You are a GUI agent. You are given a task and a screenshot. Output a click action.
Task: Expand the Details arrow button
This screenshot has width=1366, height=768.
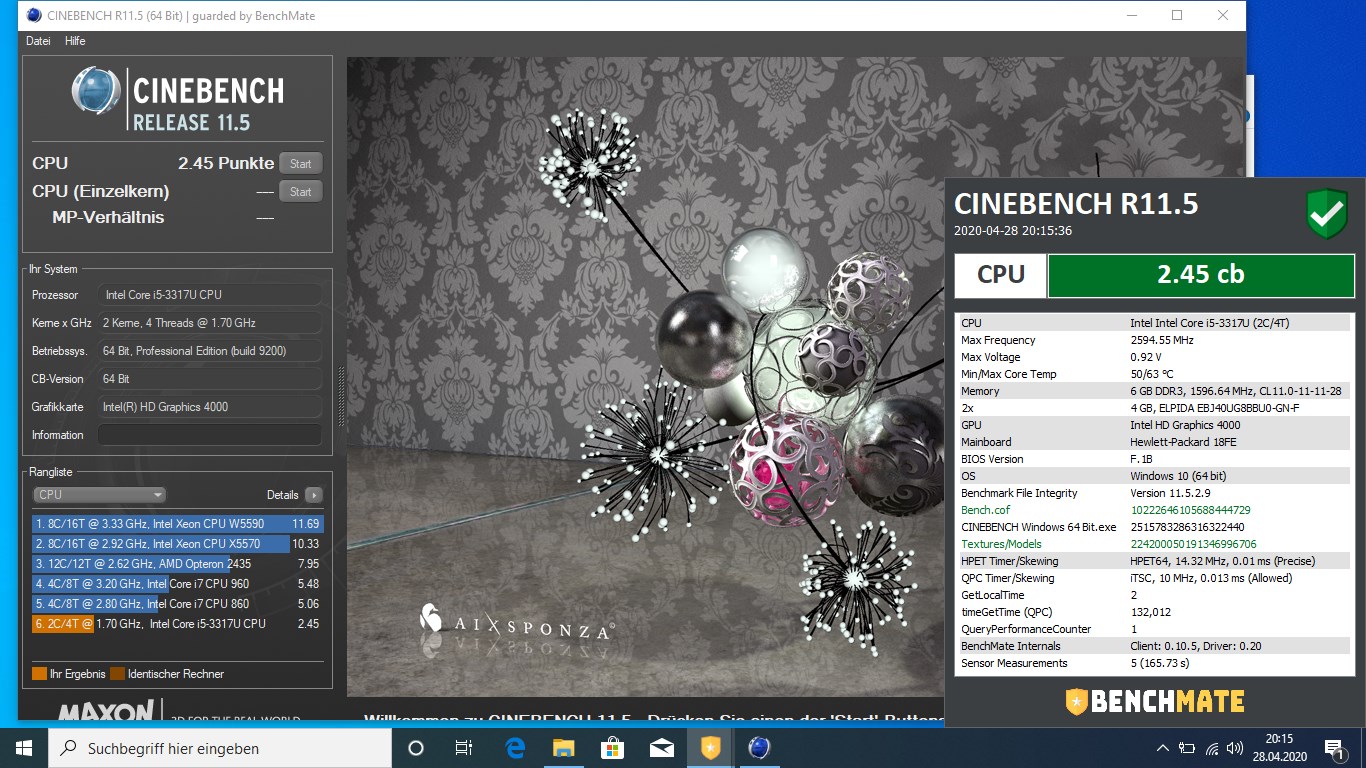coord(314,495)
